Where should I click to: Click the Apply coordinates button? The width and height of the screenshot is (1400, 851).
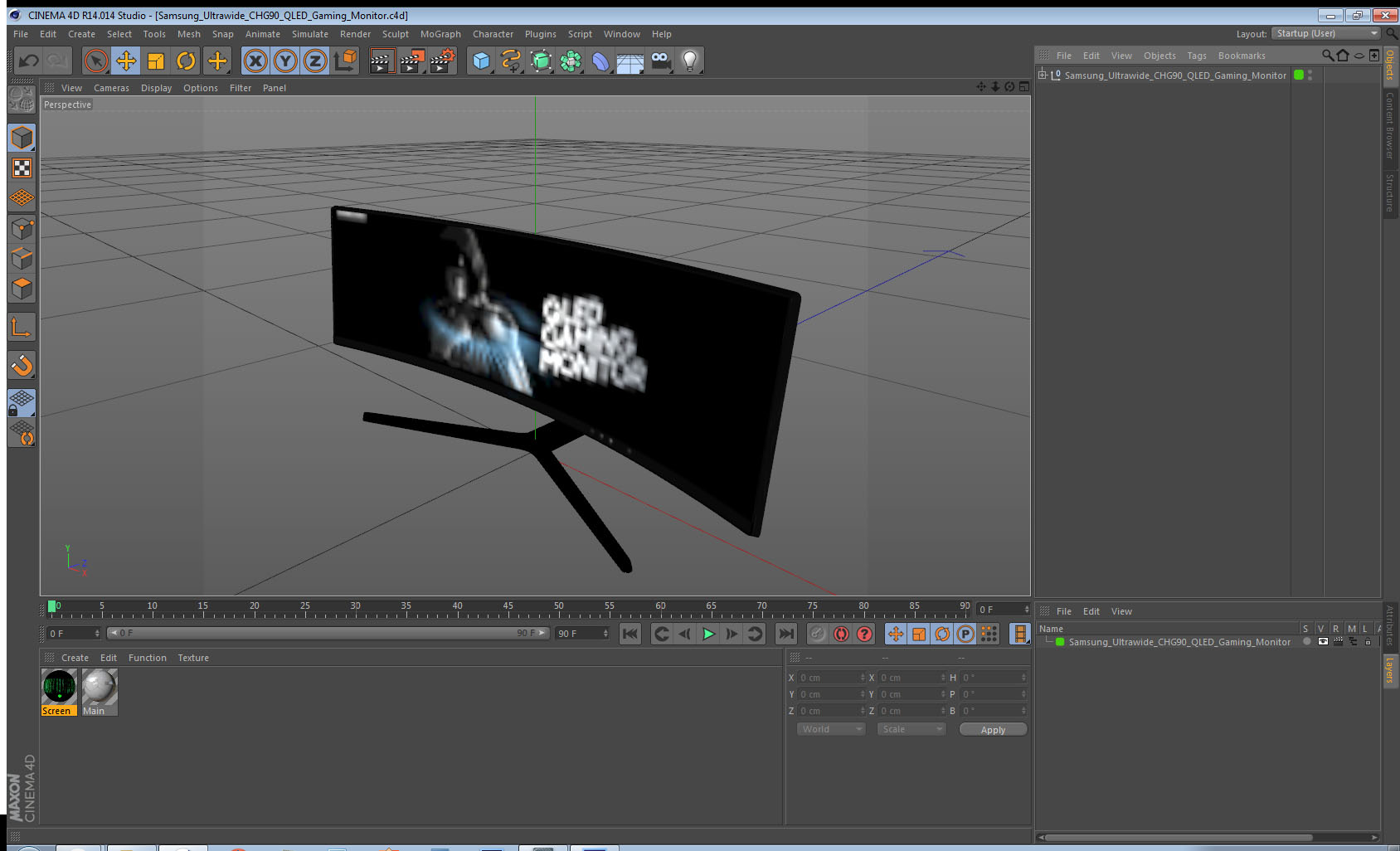pyautogui.click(x=993, y=729)
